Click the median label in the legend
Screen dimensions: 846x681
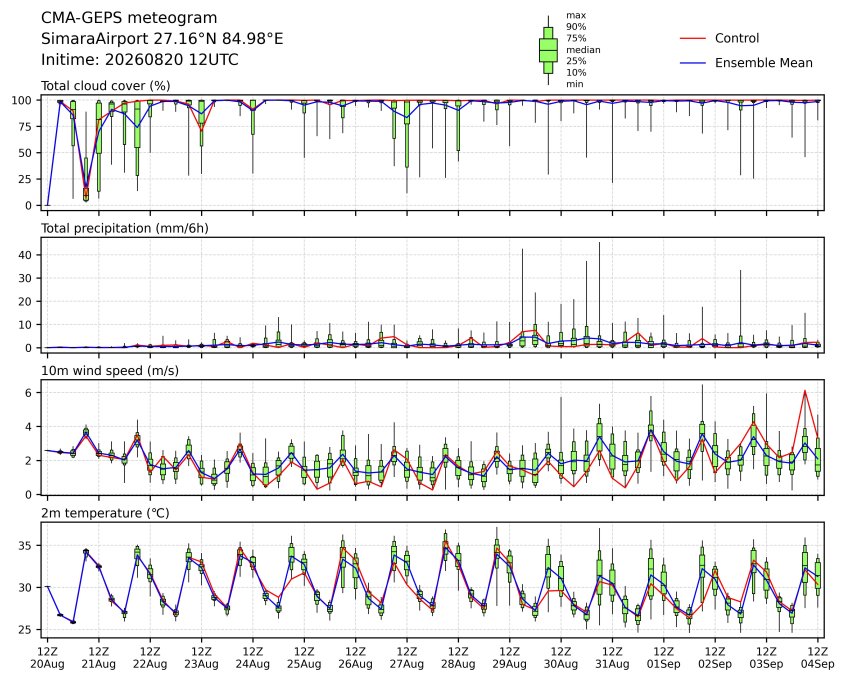pyautogui.click(x=583, y=50)
